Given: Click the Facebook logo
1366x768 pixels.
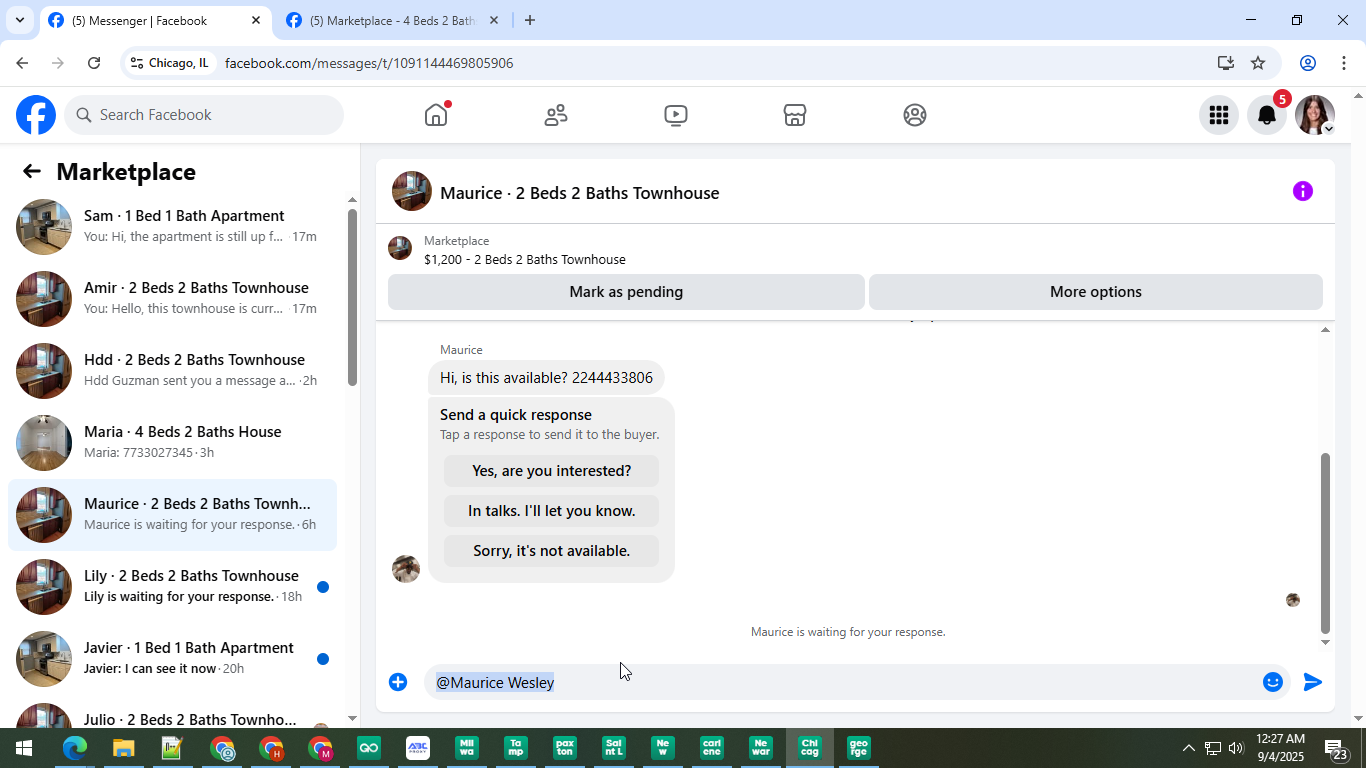Looking at the screenshot, I should 36,115.
